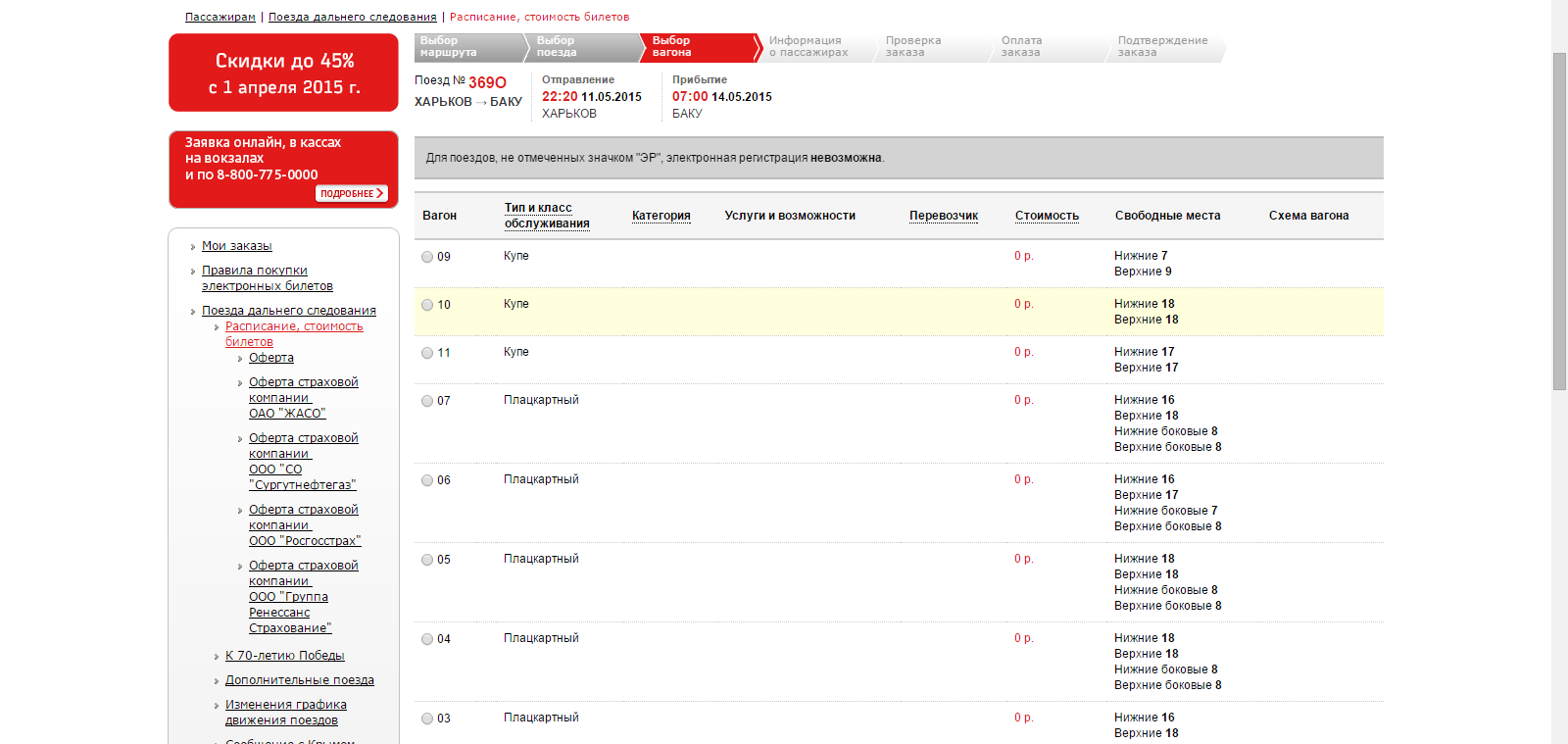The image size is (1568, 744).
Task: Click the Категория column header
Action: [661, 216]
